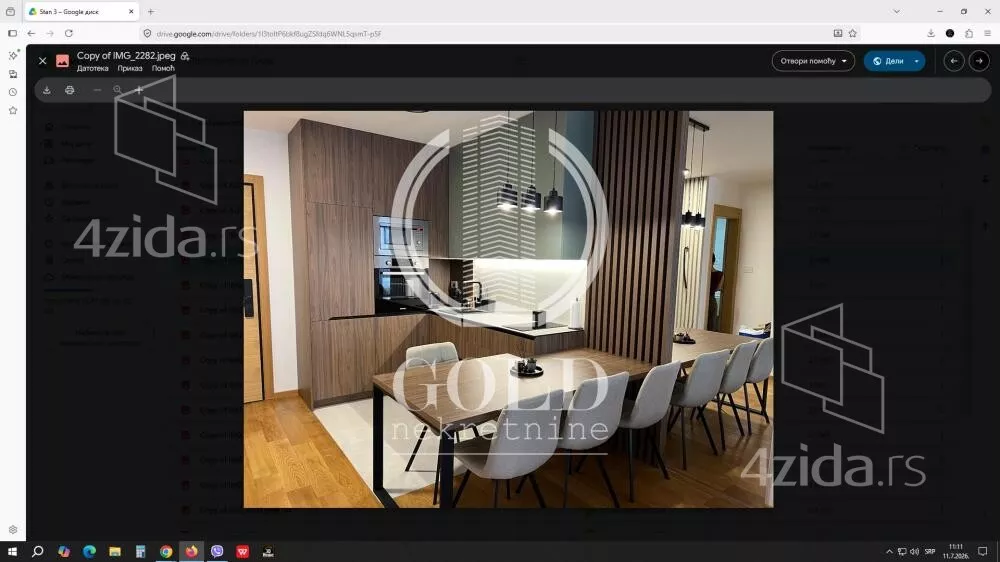
Task: Reset zoom with the magnifier icon
Action: point(117,90)
